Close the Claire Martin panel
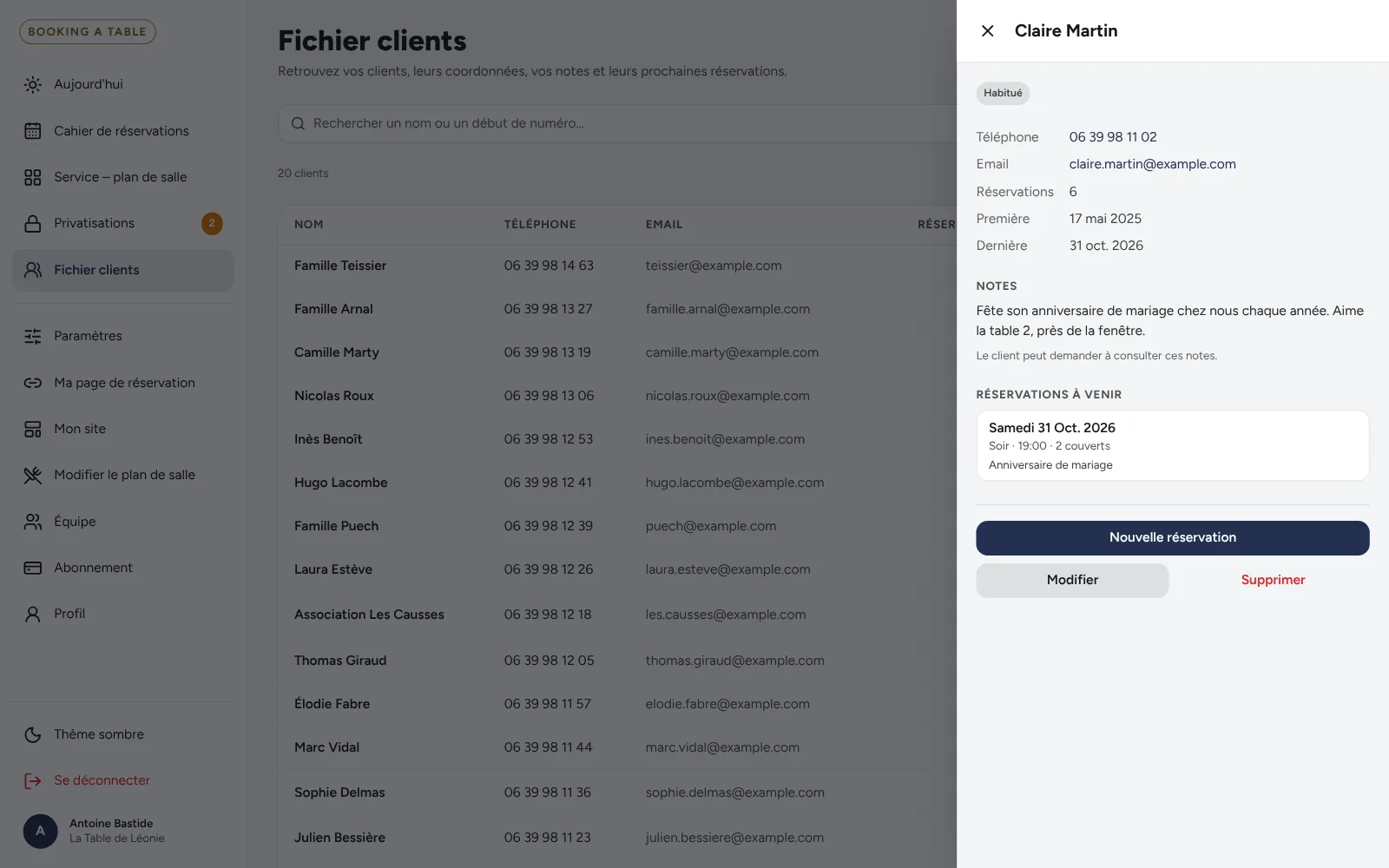 pos(987,31)
